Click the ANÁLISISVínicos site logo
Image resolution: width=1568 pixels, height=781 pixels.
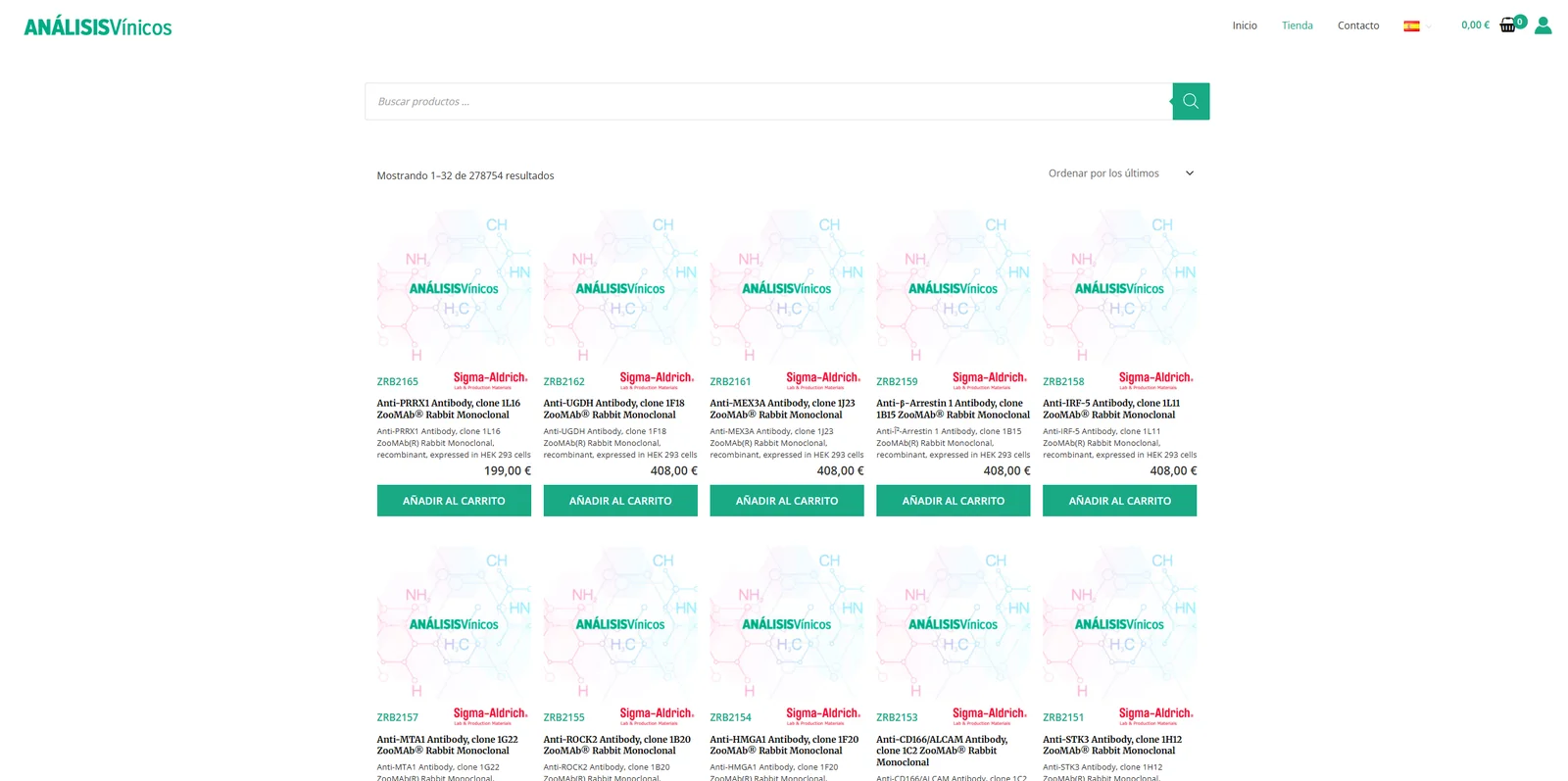[98, 27]
